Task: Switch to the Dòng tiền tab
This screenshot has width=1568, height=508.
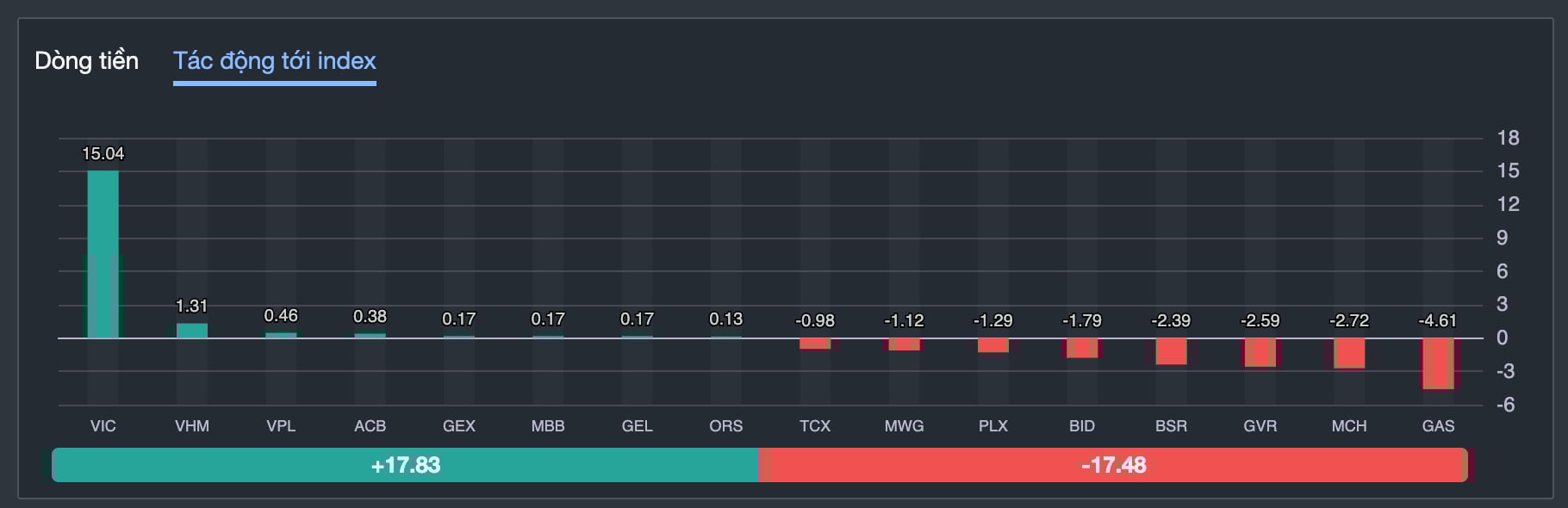Action: coord(86,61)
